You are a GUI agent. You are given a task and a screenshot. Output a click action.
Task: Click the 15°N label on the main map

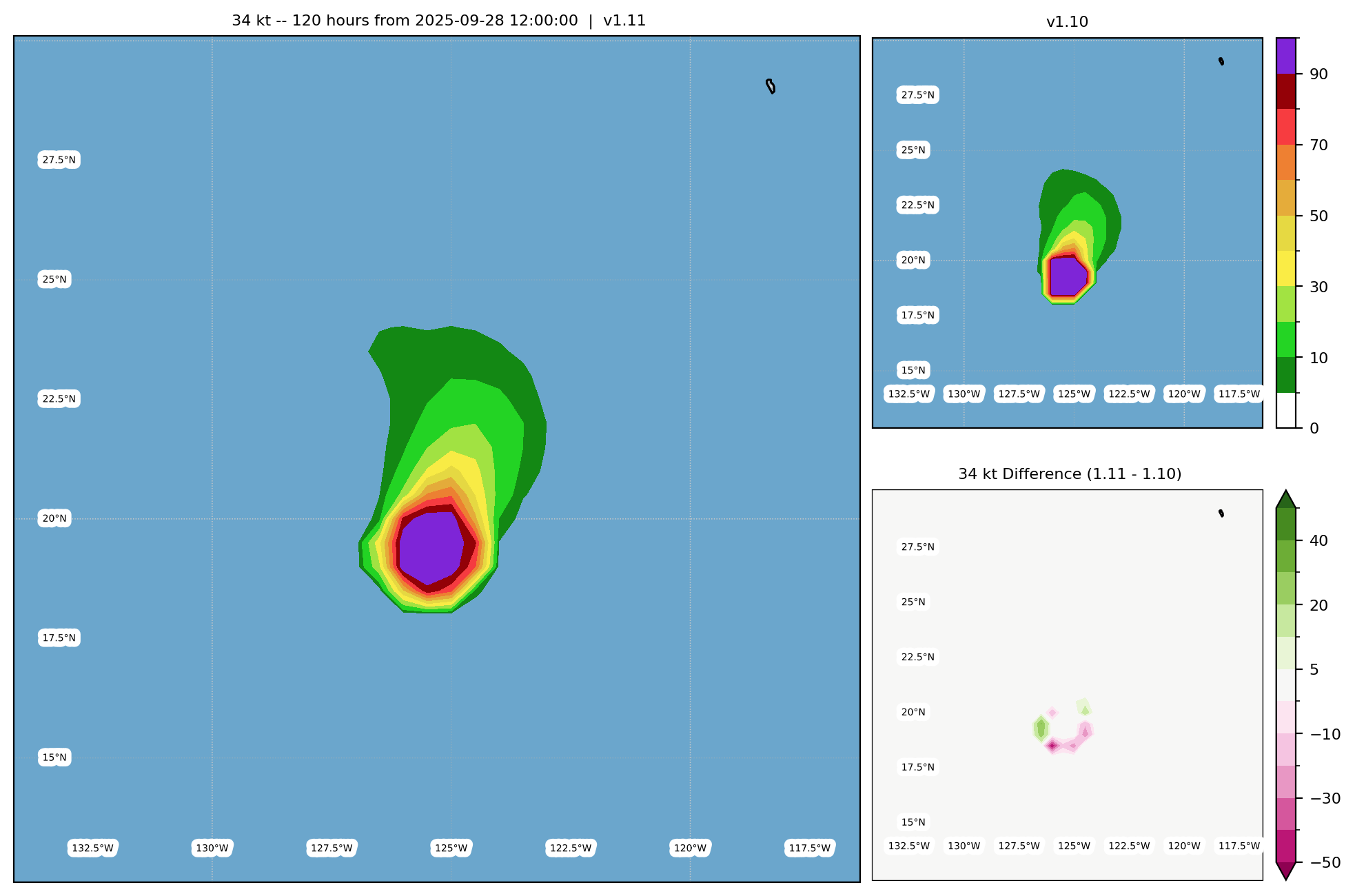click(x=54, y=757)
